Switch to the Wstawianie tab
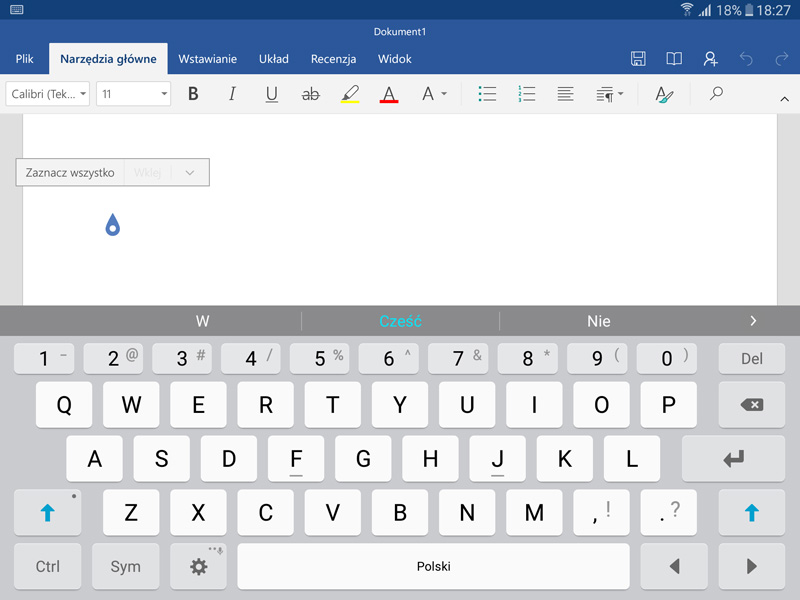Viewport: 800px width, 600px height. coord(208,59)
